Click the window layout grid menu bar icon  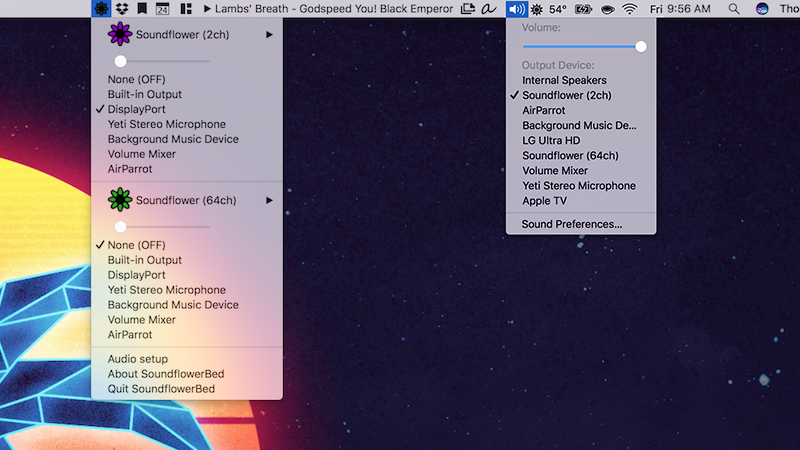pyautogui.click(x=186, y=9)
